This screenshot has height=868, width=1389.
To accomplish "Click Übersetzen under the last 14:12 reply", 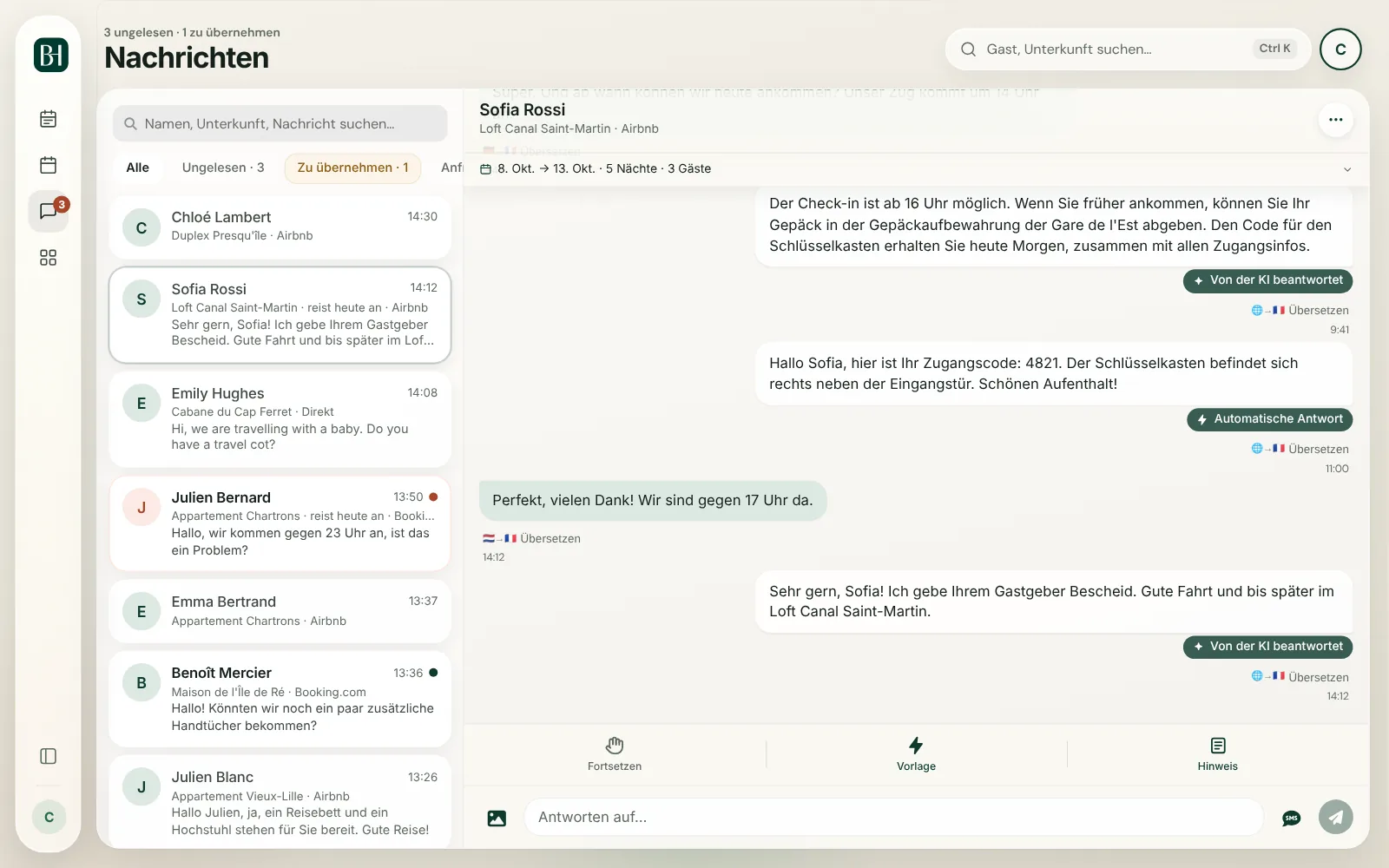I will (x=1300, y=677).
